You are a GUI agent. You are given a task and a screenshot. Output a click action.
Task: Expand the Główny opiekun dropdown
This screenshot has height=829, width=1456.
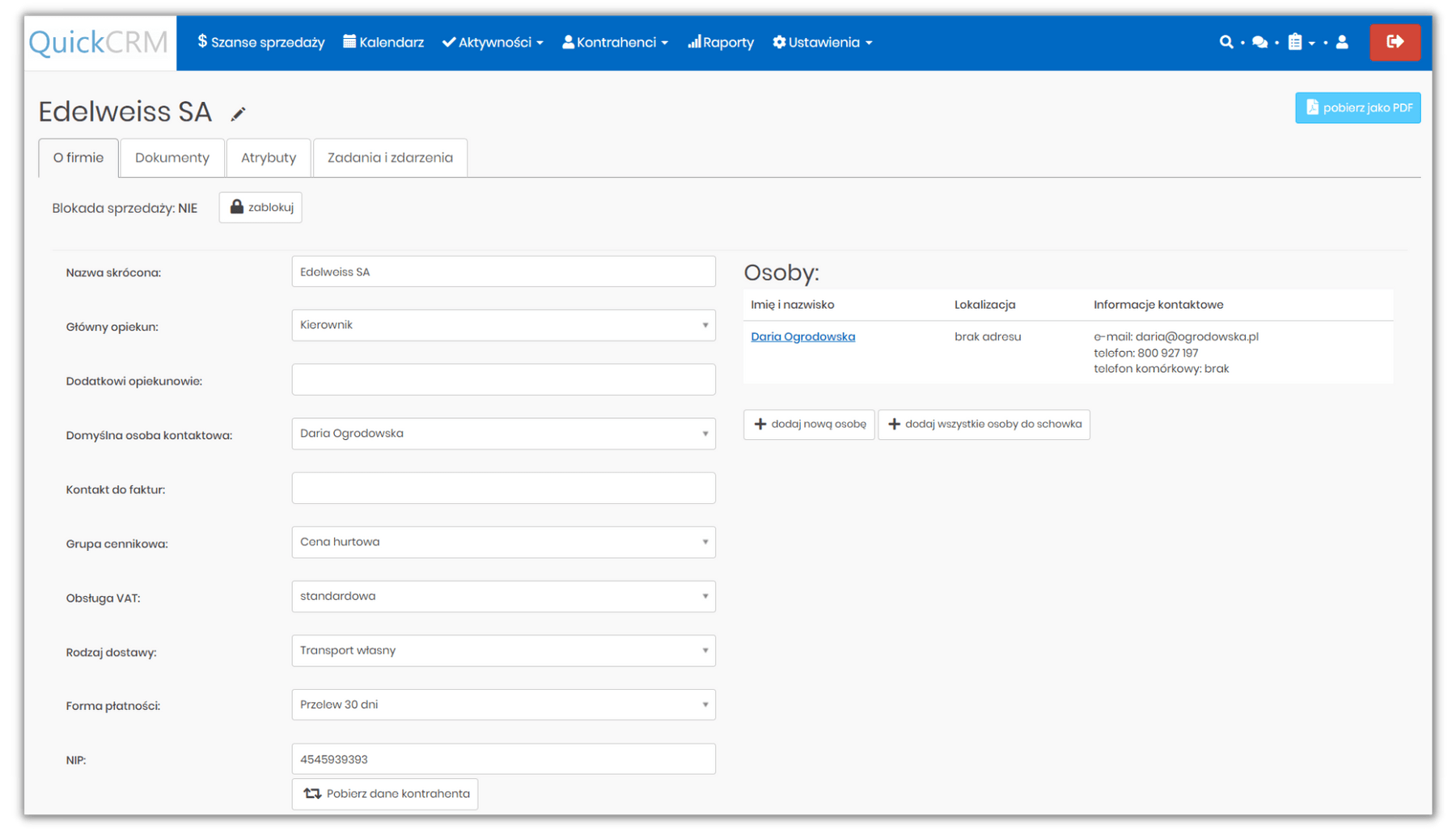click(503, 325)
